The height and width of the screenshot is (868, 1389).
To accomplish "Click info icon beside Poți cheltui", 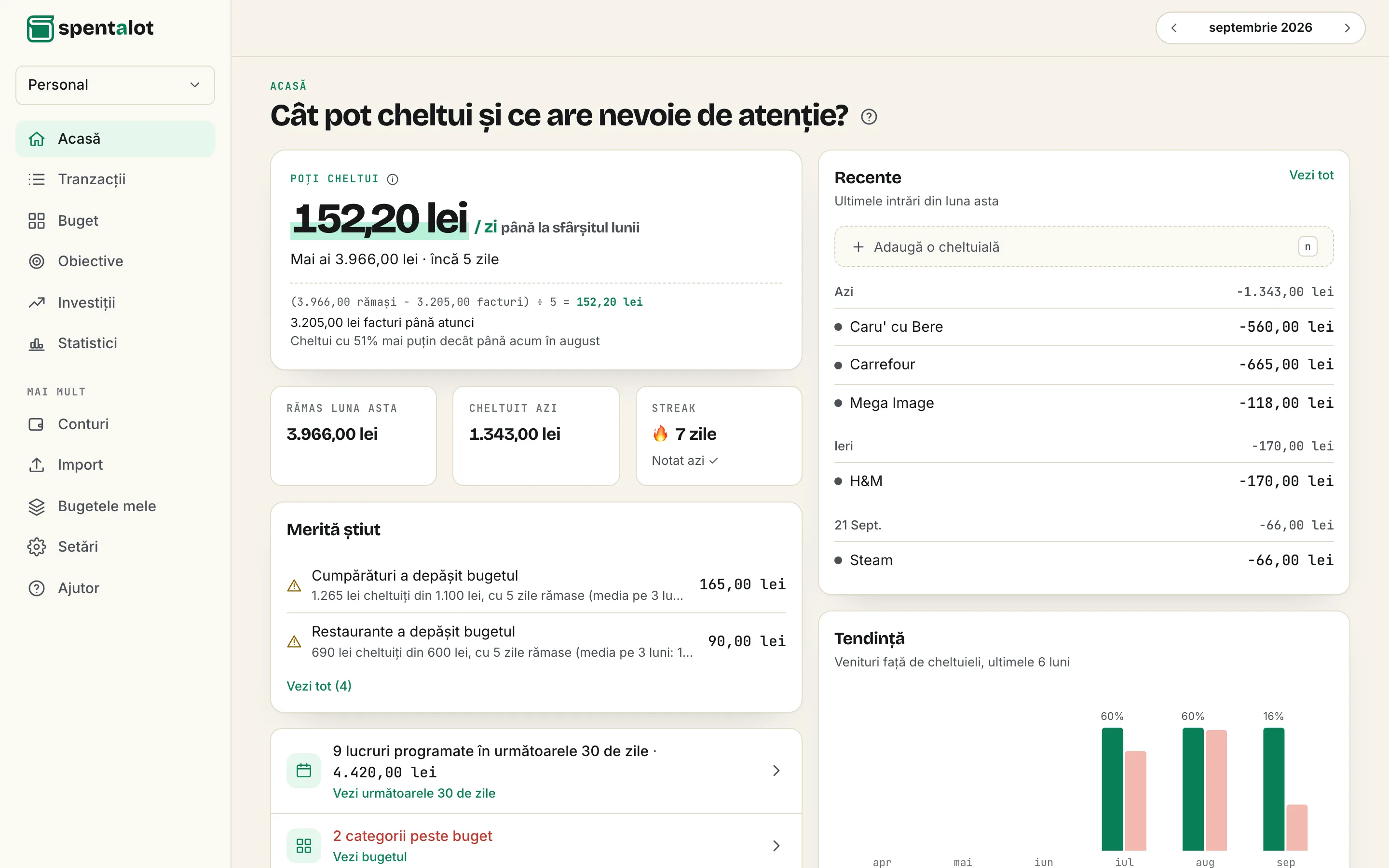I will pos(393,179).
